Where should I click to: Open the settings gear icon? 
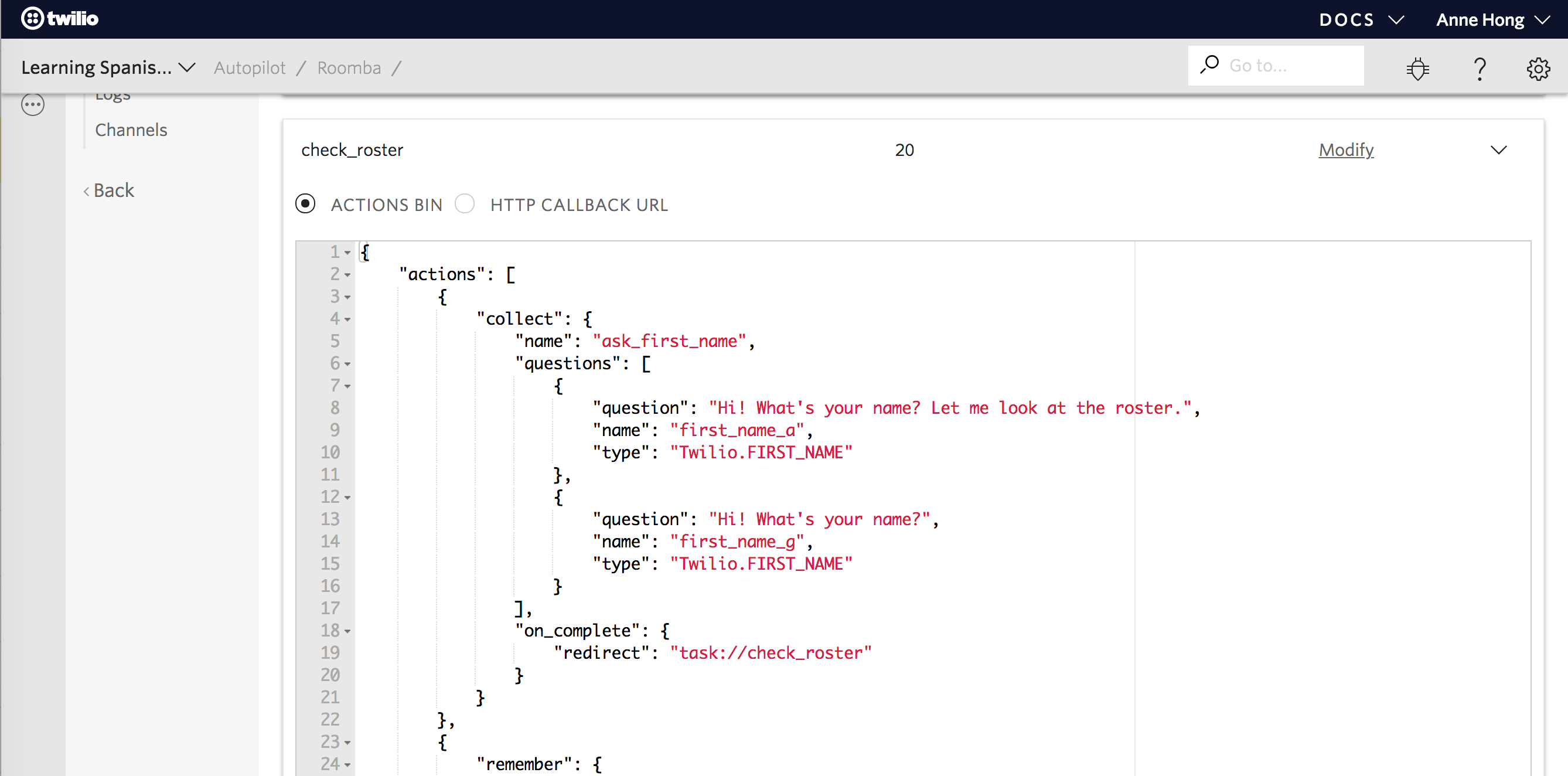coord(1538,68)
